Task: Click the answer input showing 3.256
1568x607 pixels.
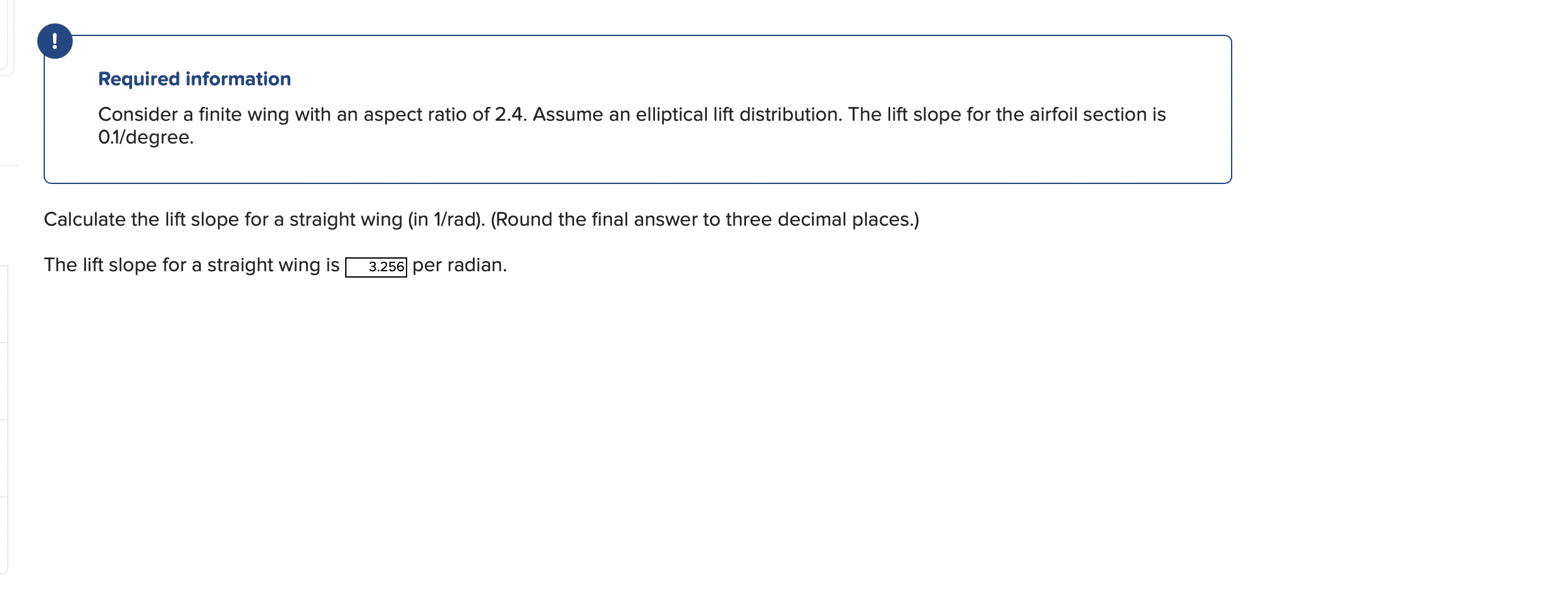Action: coord(376,266)
